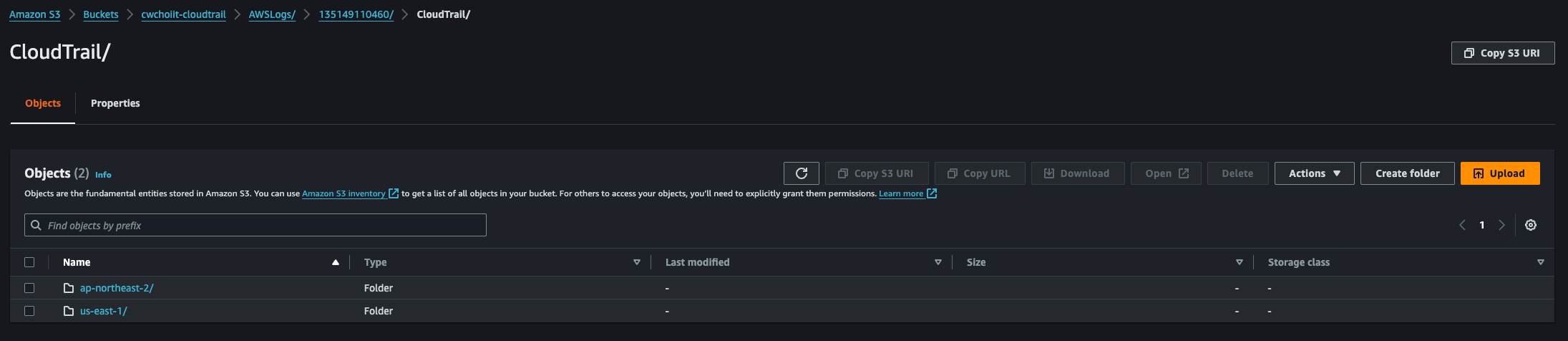
Task: Click the Name column header
Action: tap(77, 262)
